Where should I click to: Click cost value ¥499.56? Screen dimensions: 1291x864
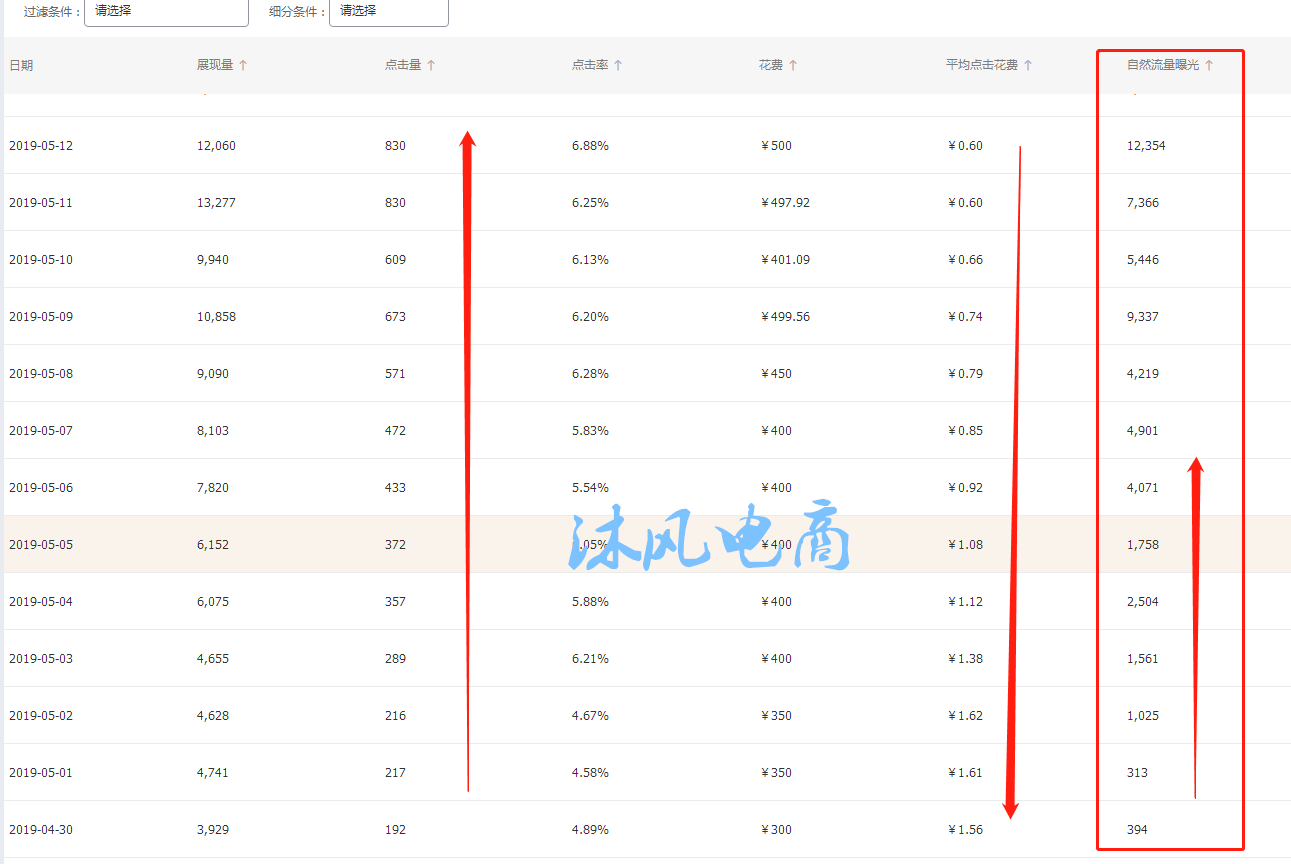click(x=785, y=317)
